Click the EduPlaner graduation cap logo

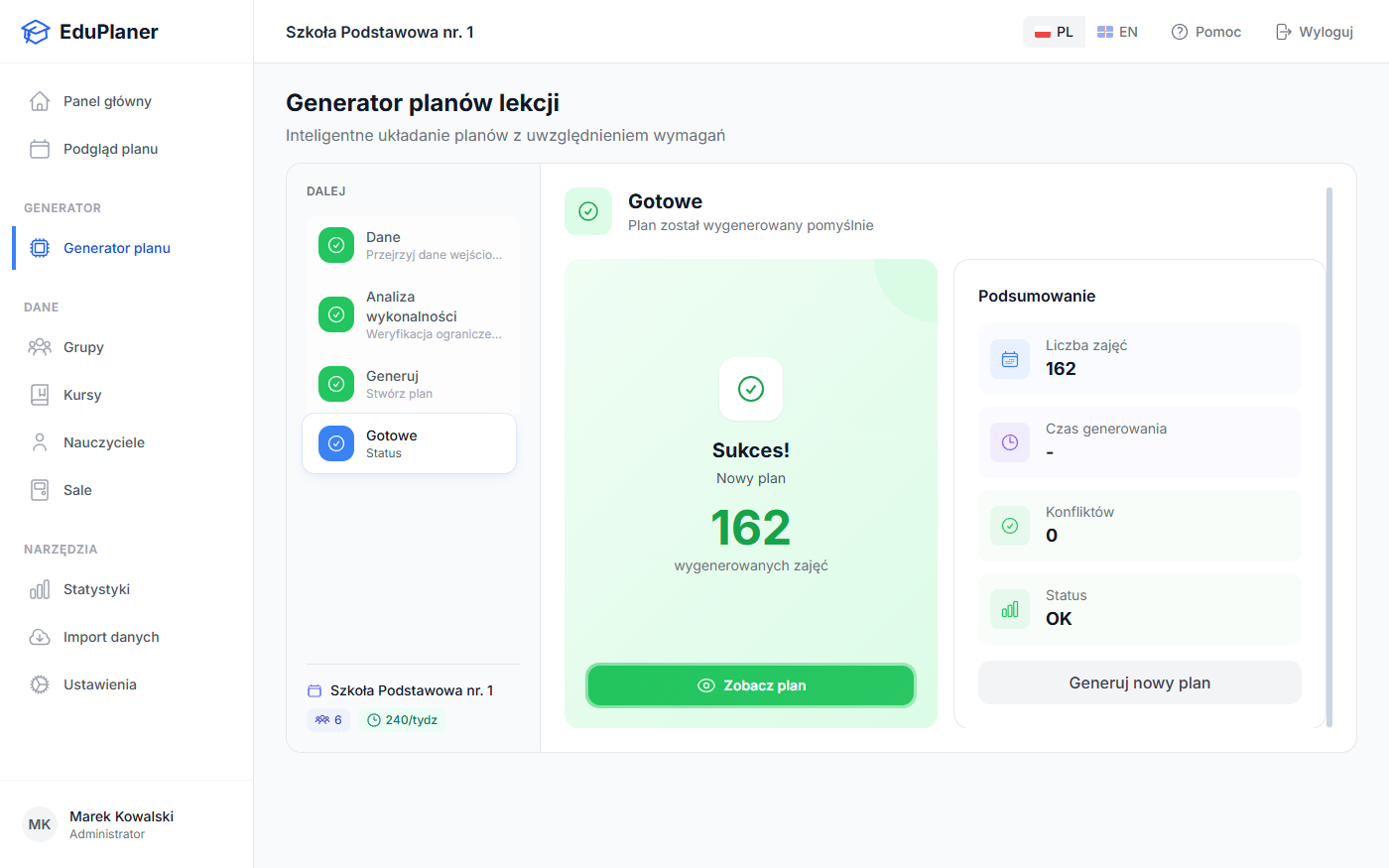(35, 32)
